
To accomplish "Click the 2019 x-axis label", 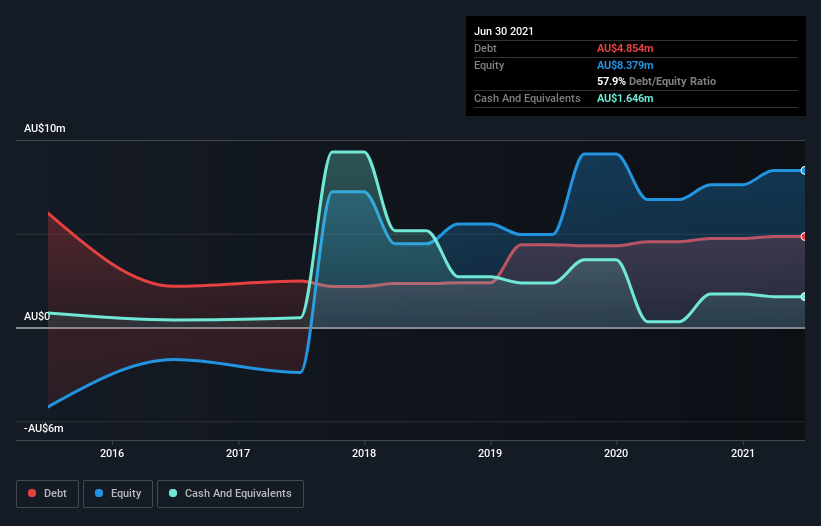I will pos(490,453).
